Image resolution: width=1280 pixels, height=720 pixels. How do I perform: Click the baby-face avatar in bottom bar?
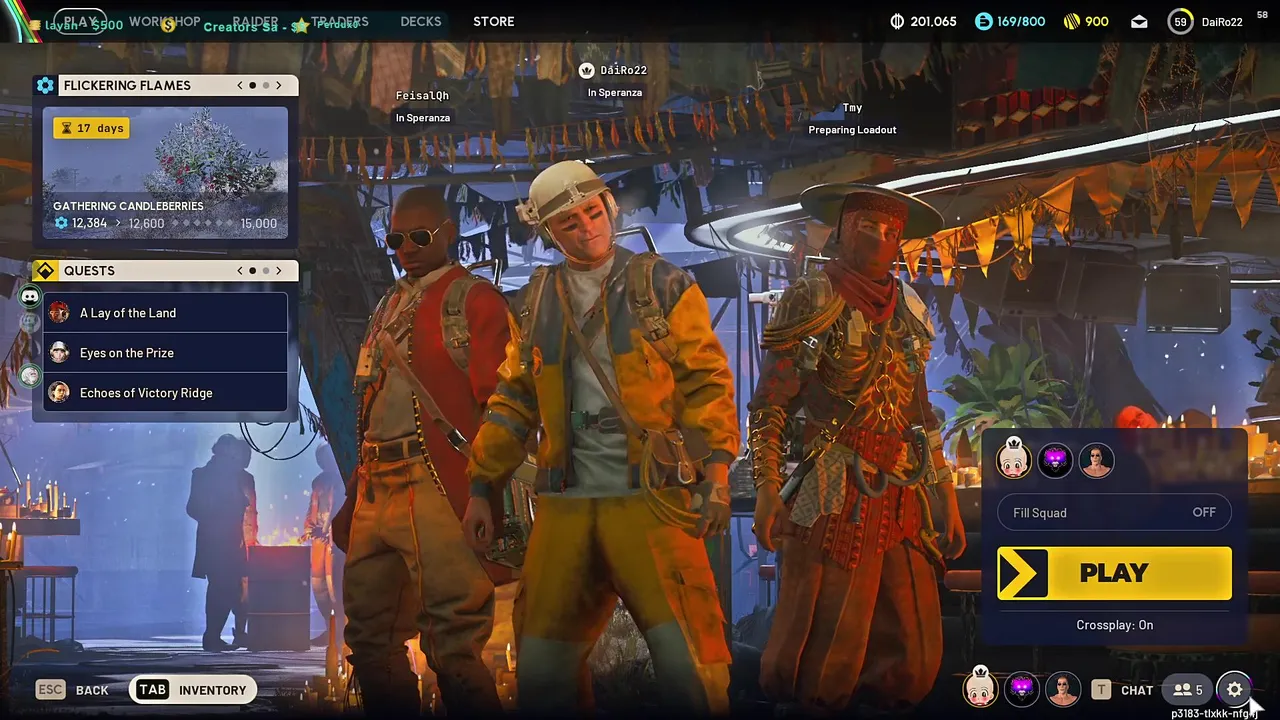tap(980, 688)
